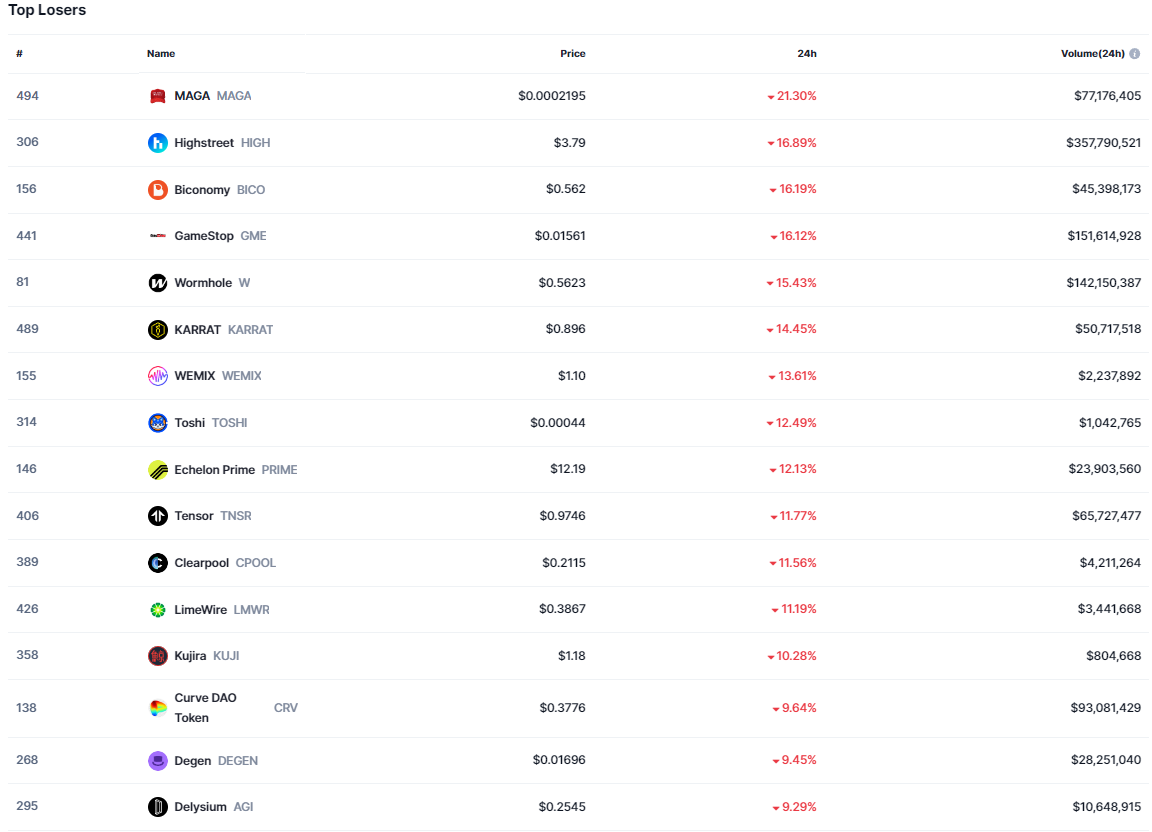1152x832 pixels.
Task: Open the Kujira KUJI coin page
Action: (x=190, y=656)
